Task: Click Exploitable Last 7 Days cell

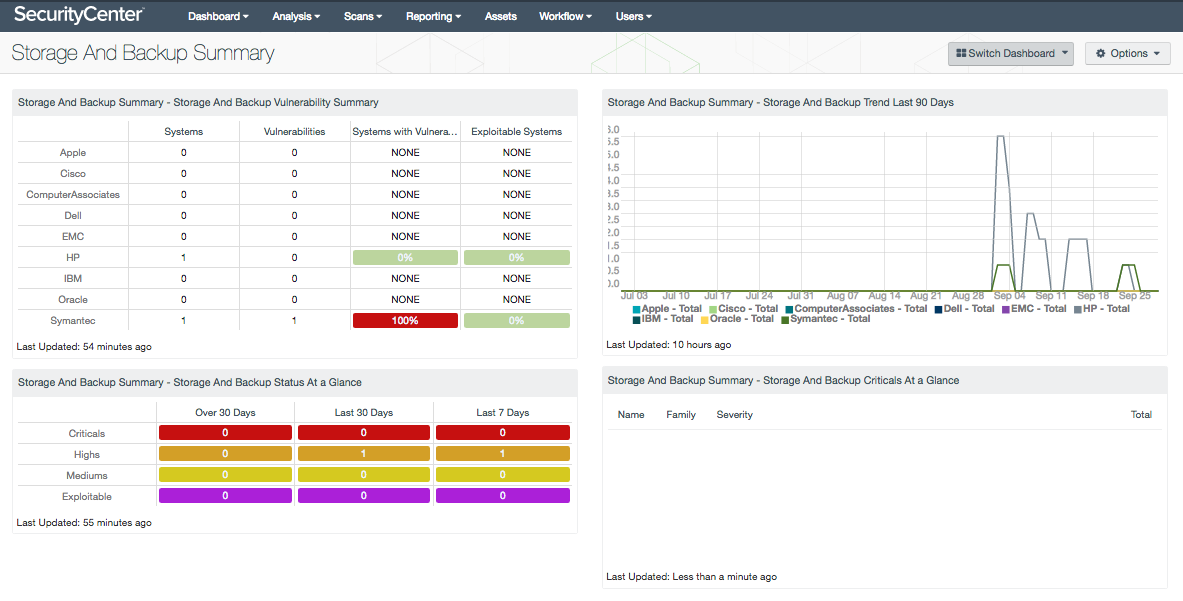Action: 502,496
